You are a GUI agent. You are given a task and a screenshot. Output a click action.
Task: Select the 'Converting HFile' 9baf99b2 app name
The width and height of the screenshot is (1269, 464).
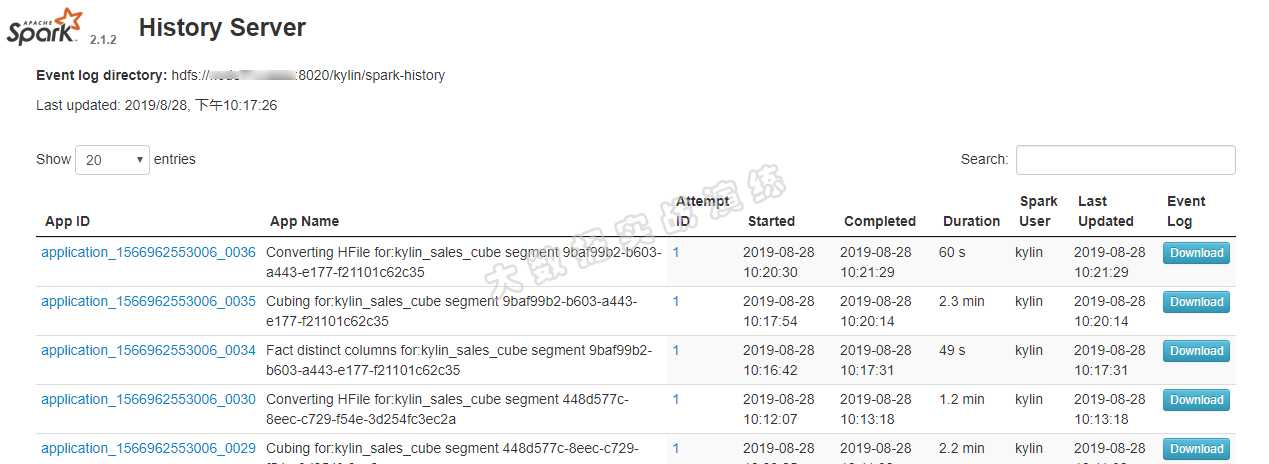click(463, 262)
